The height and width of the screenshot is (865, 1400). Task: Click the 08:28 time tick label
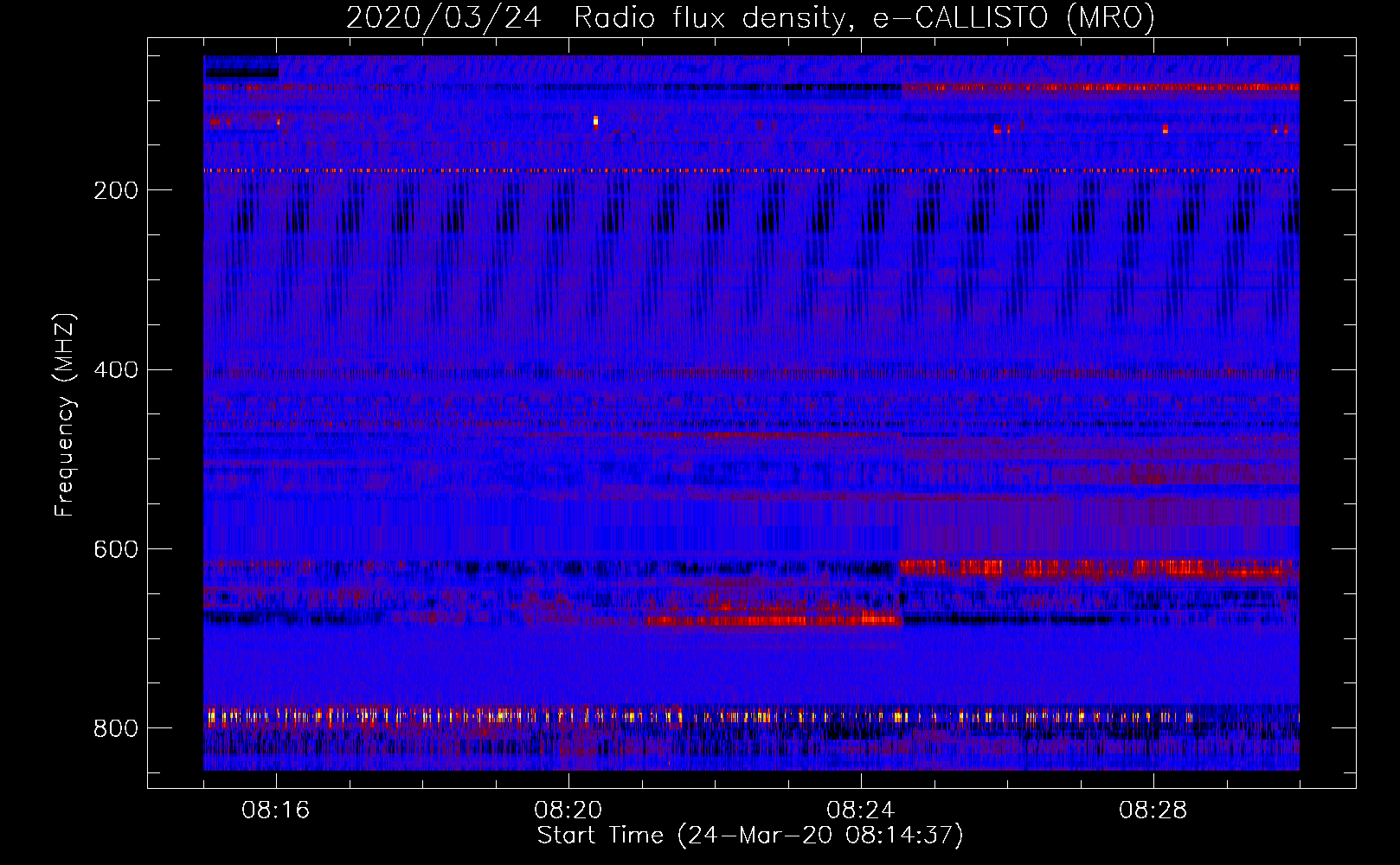pos(1153,811)
